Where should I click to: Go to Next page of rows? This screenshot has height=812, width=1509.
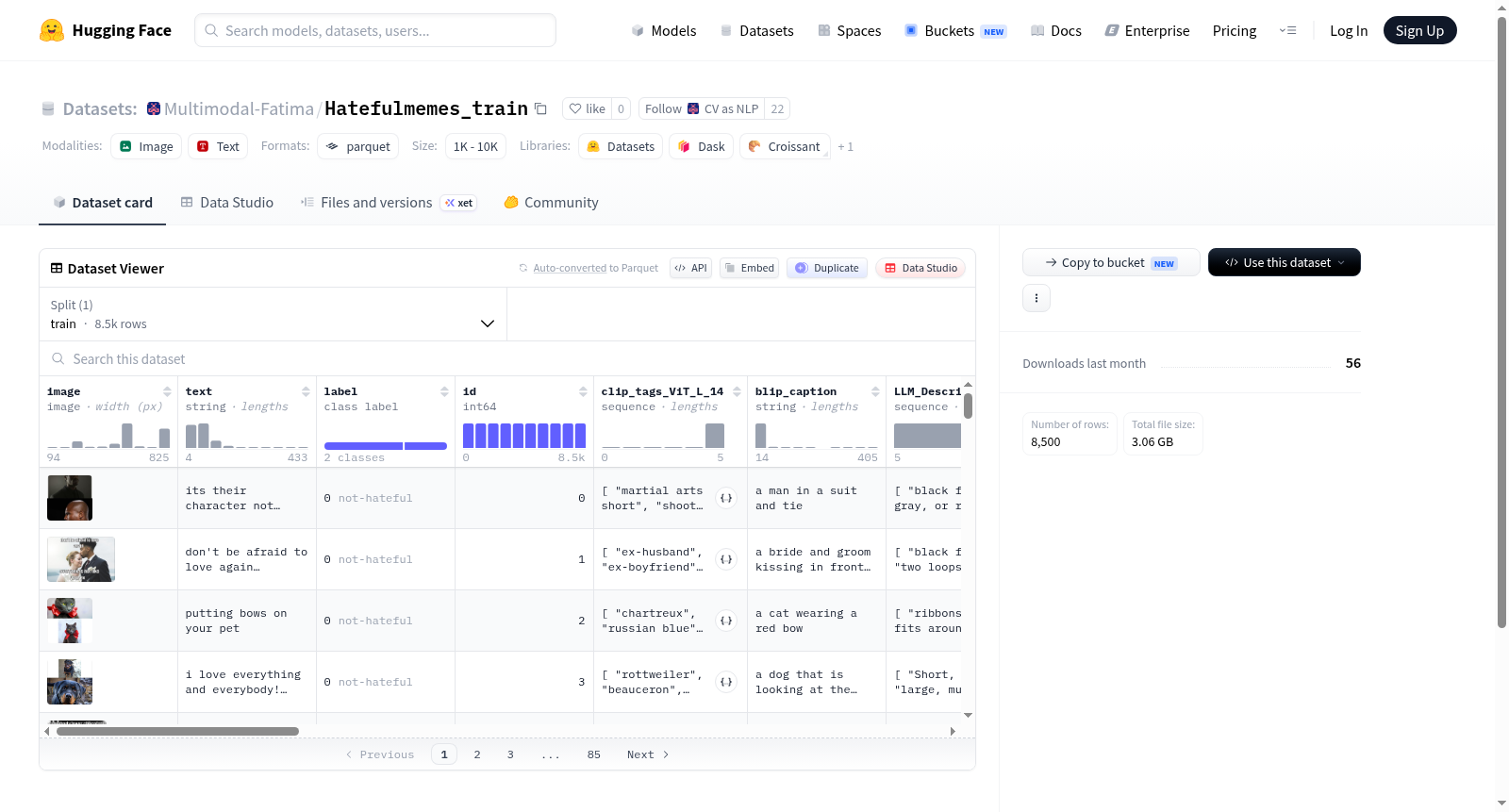pos(648,754)
